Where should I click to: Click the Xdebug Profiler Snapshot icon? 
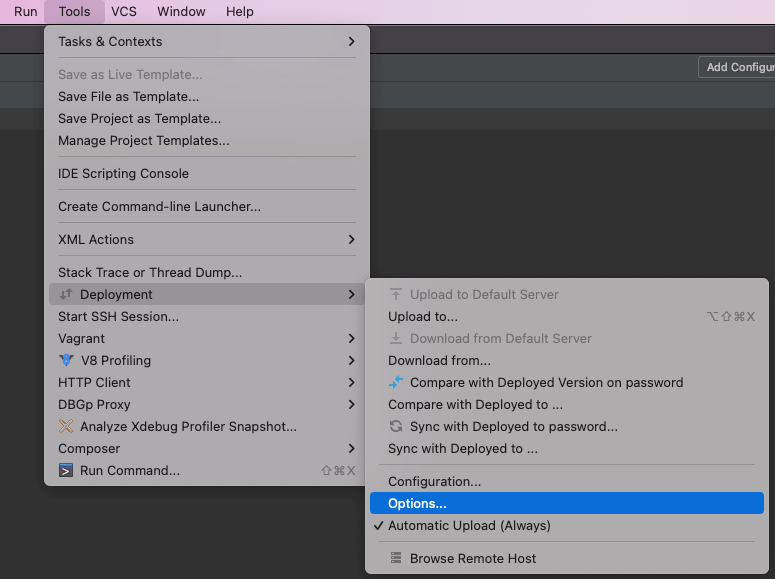pos(66,427)
